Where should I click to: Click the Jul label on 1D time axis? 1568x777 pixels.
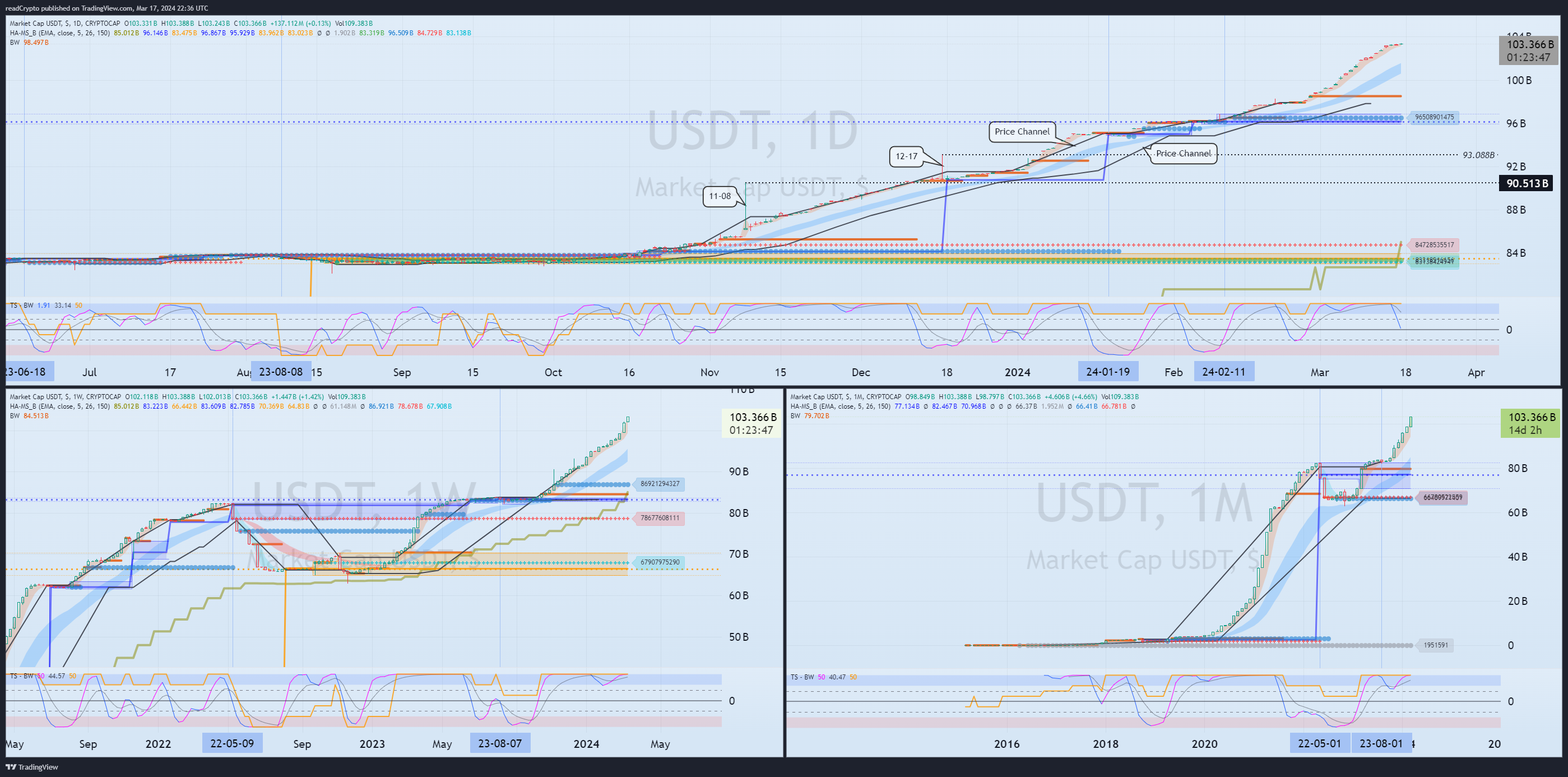point(90,372)
